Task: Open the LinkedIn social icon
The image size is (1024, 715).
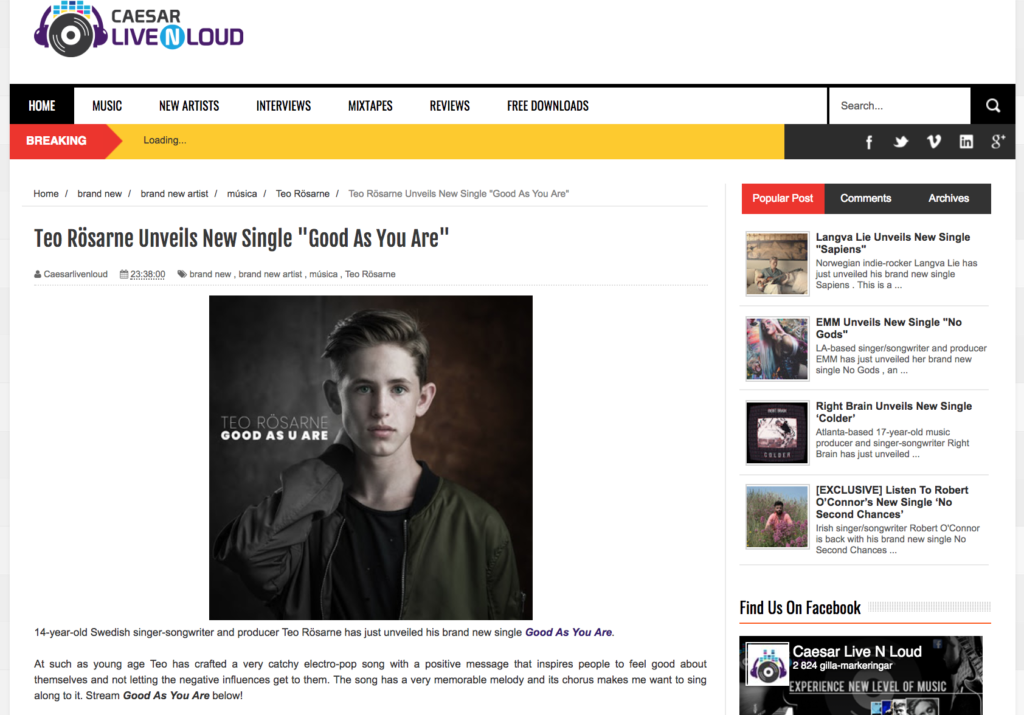Action: click(x=966, y=142)
